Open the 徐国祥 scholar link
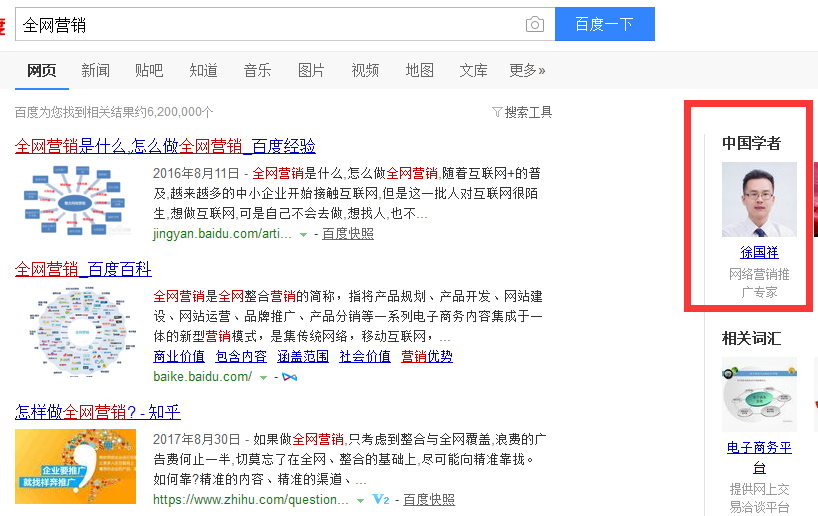 point(760,253)
